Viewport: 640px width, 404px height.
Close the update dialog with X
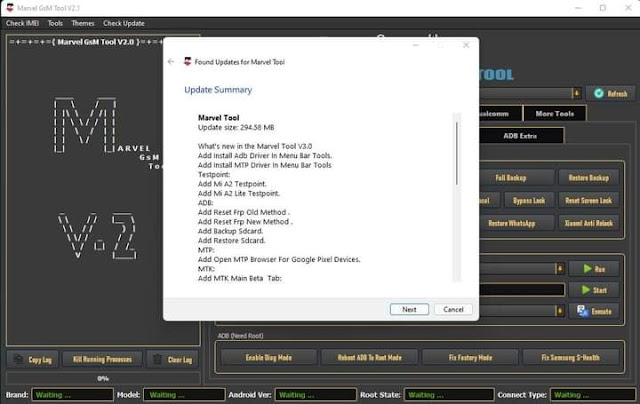(x=466, y=45)
